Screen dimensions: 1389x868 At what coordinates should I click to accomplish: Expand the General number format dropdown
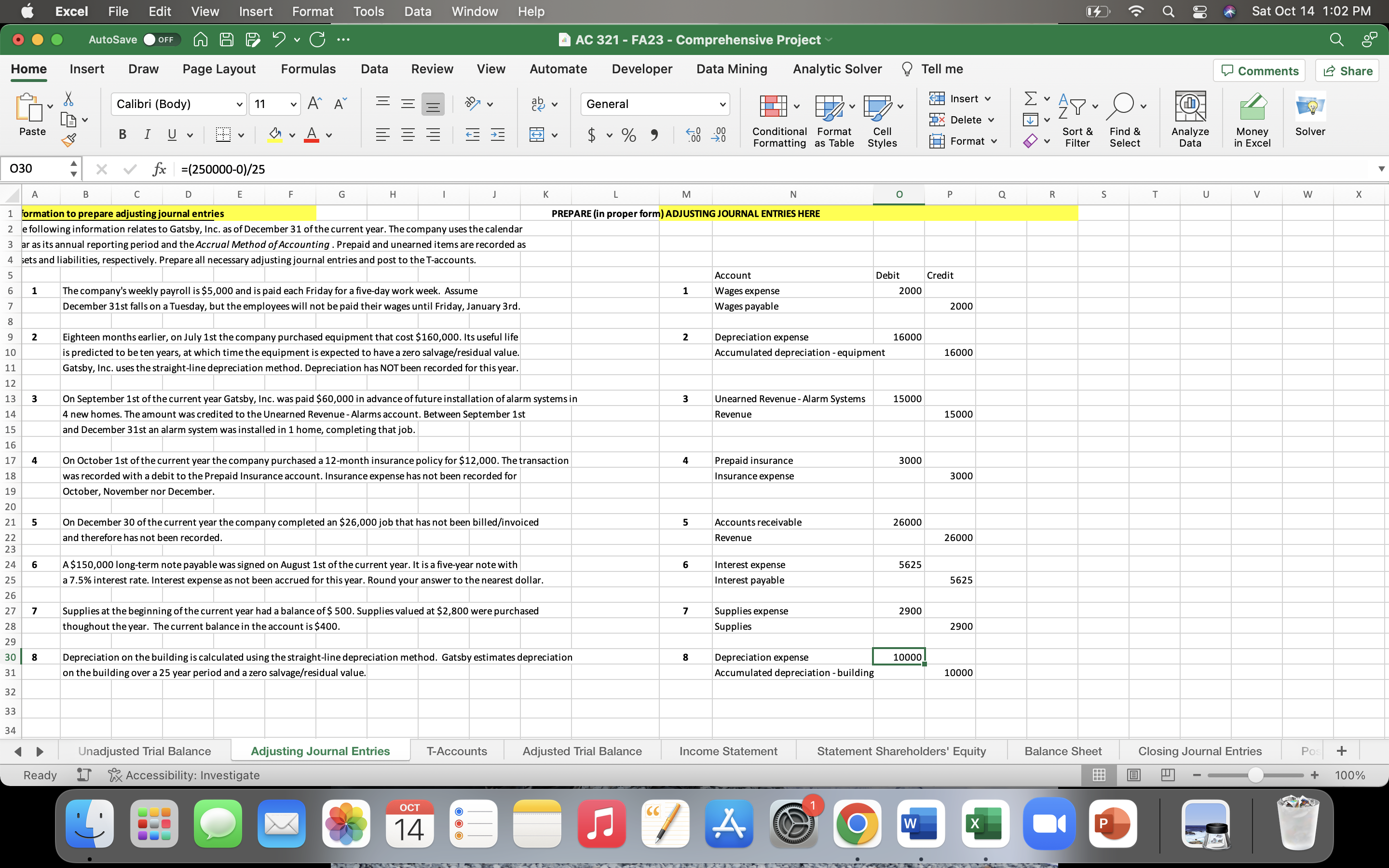click(722, 105)
